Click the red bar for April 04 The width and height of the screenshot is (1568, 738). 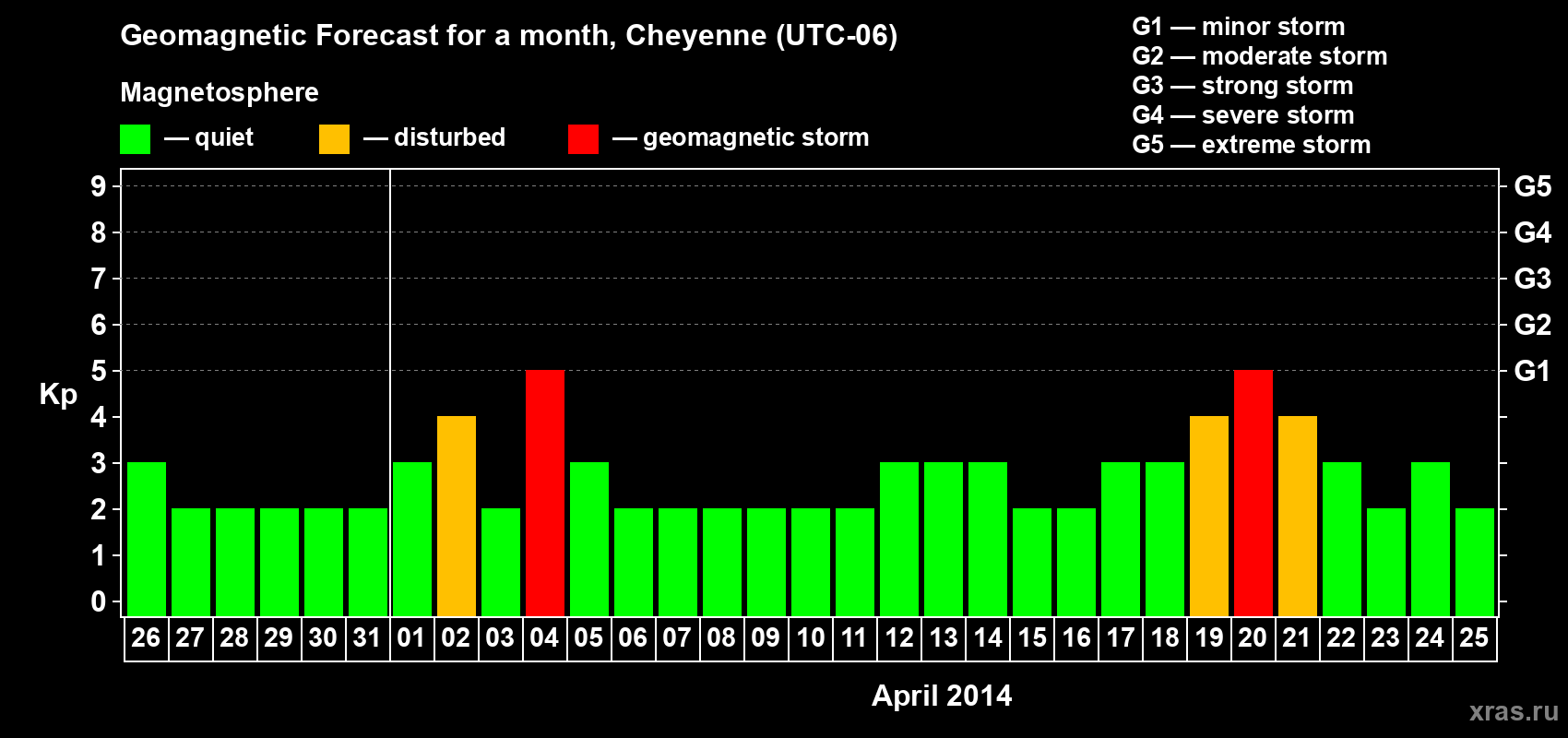pos(545,493)
